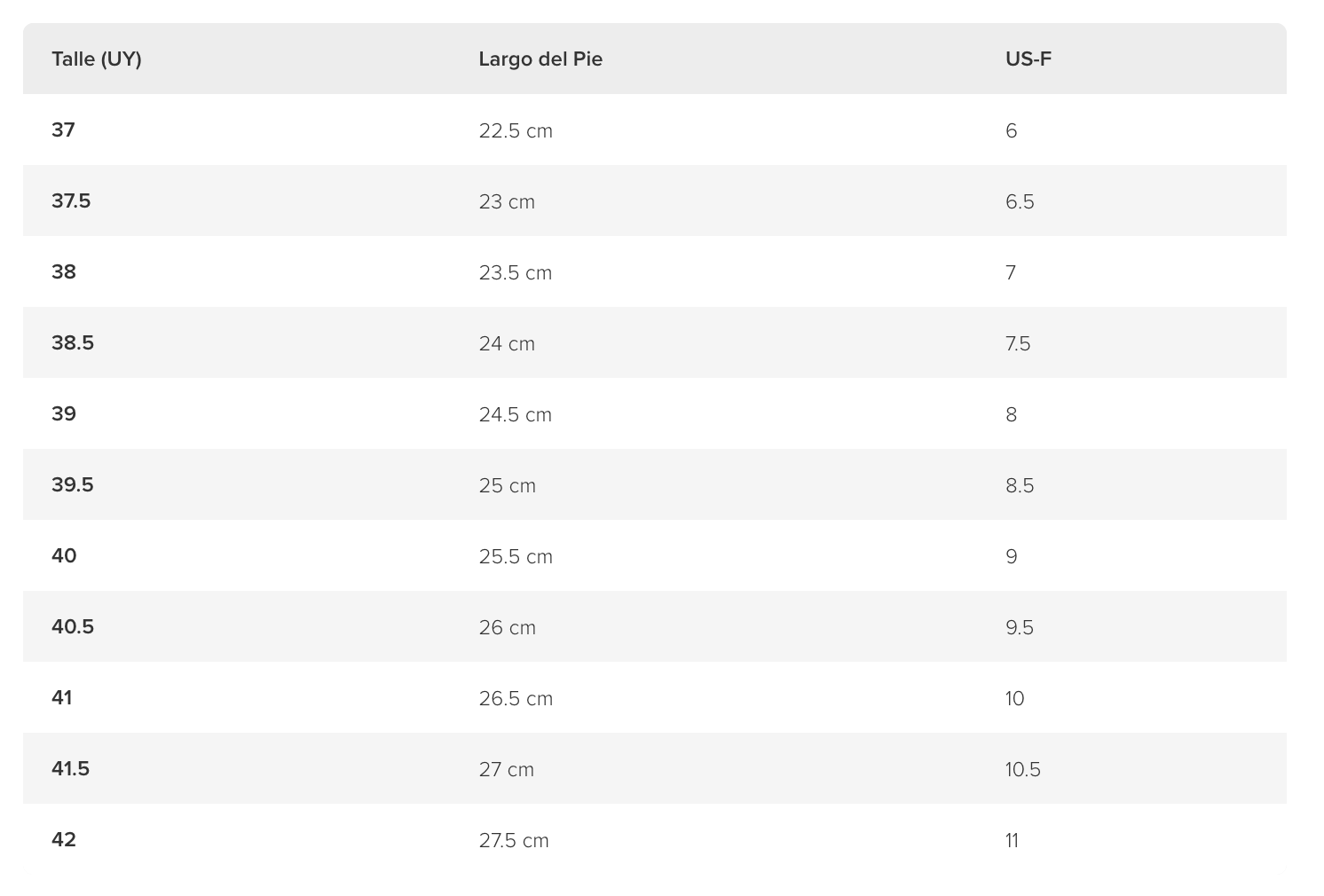Click US-F value 7.5
The image size is (1324, 896).
1018,344
